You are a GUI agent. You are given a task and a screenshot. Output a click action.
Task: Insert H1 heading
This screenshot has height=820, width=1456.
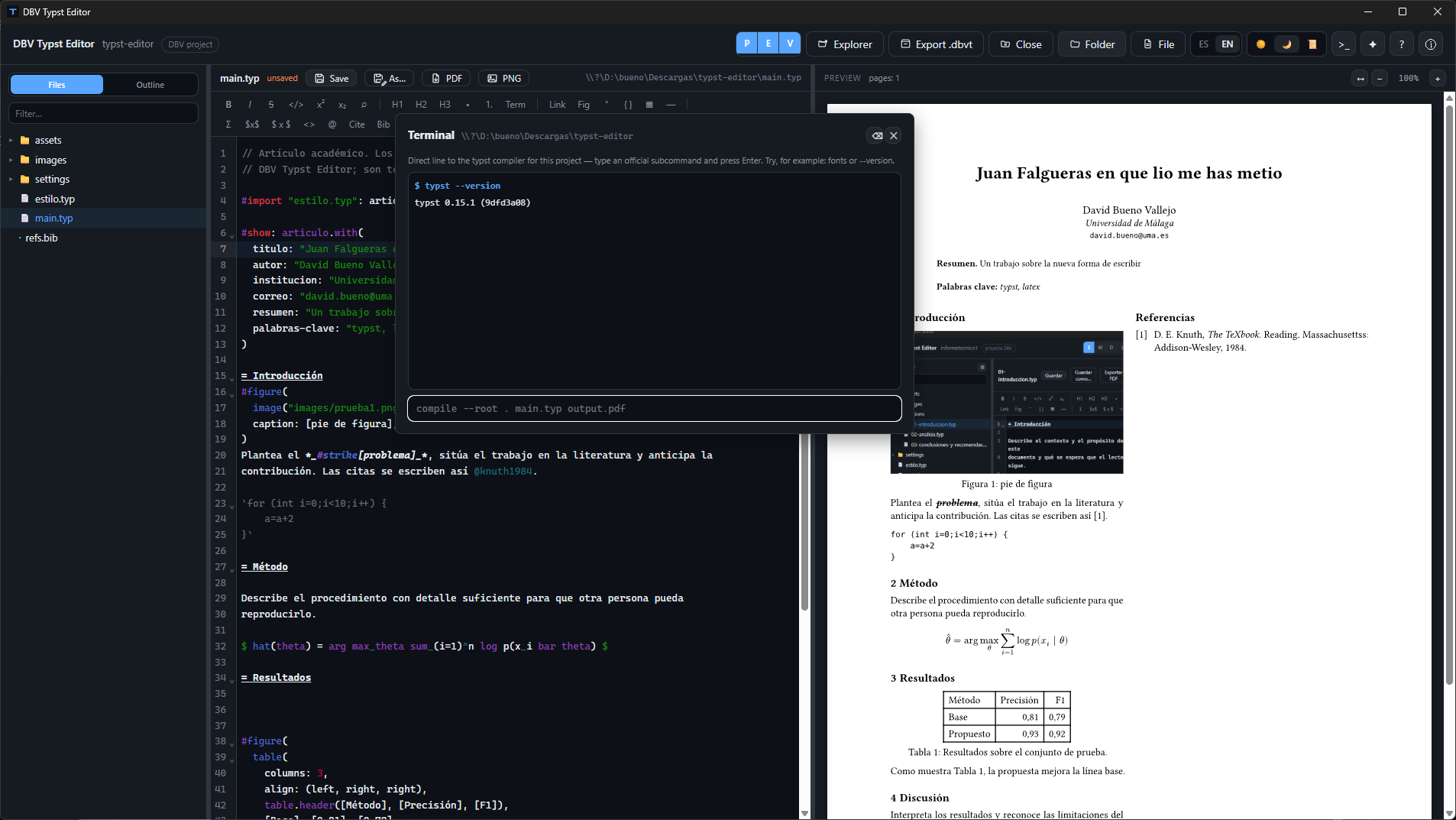coord(397,105)
